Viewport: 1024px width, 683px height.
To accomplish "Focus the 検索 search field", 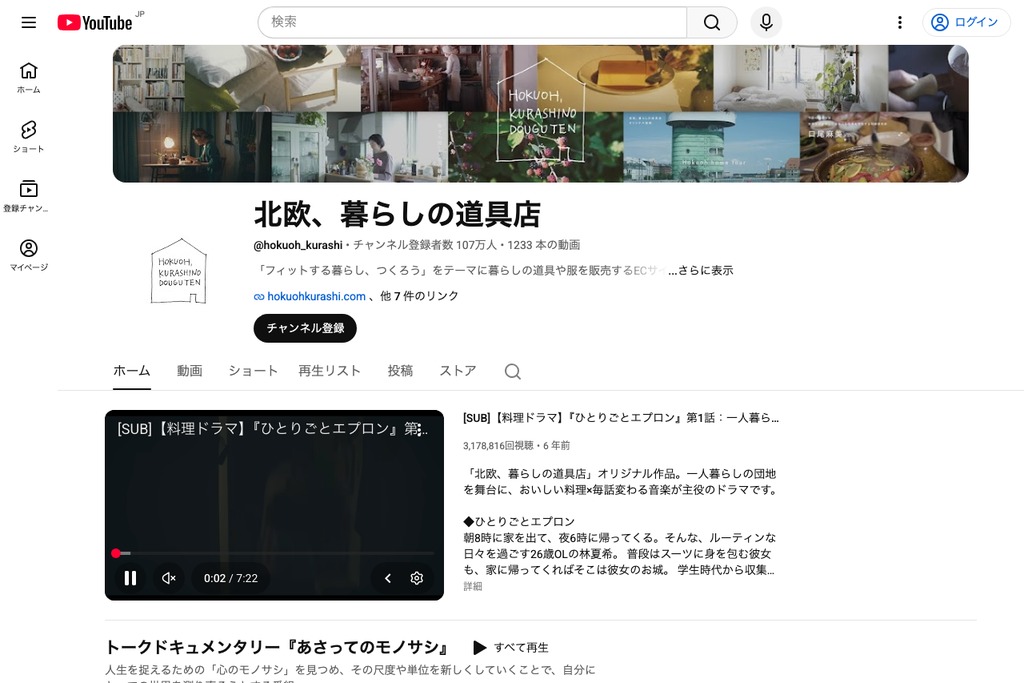I will [472, 22].
